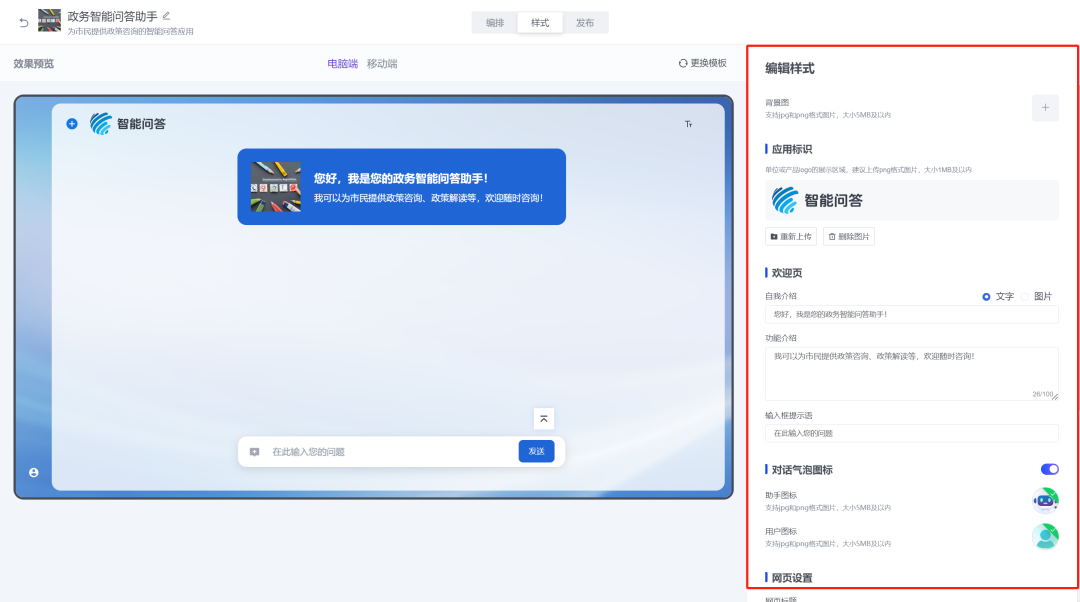Click the plus button to add a 背景图
The width and height of the screenshot is (1080, 602).
click(x=1047, y=108)
